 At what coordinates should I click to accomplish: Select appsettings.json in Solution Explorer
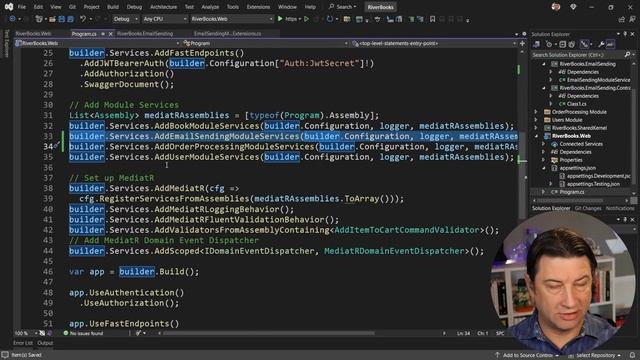(577, 168)
